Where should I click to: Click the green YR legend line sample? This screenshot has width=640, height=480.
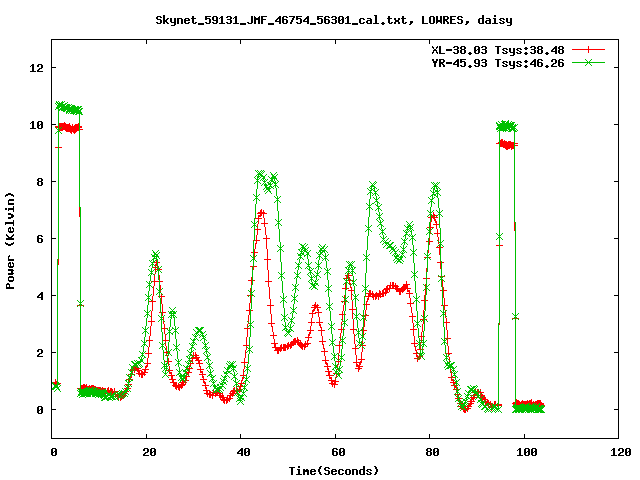[588, 62]
